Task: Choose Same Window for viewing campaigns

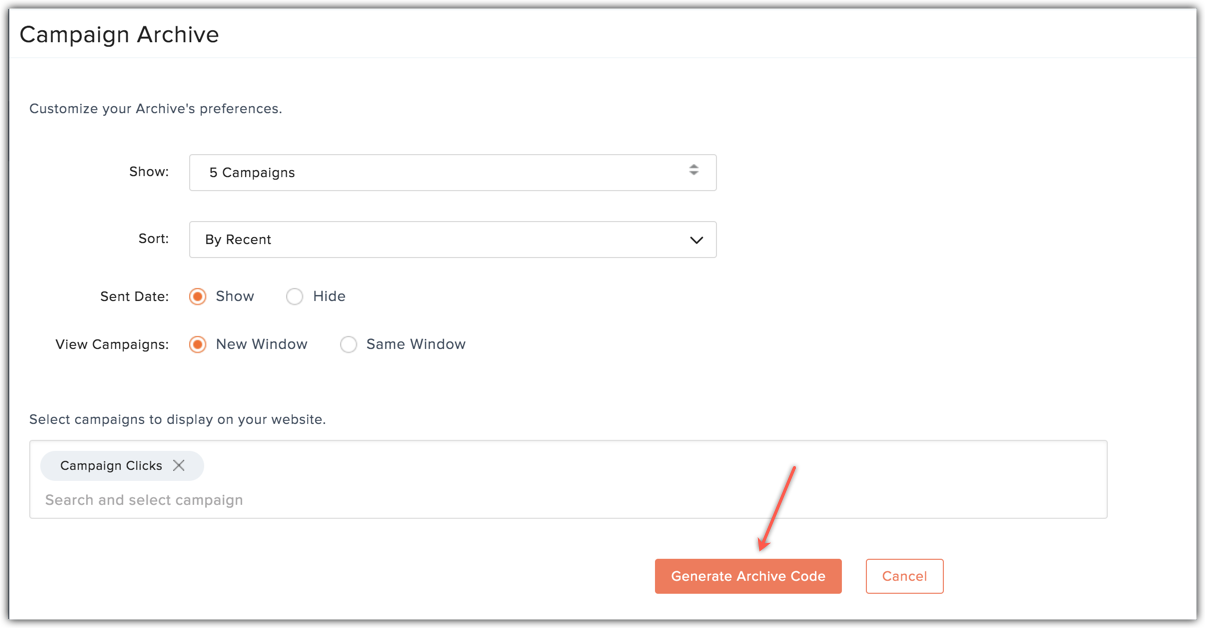Action: point(348,344)
